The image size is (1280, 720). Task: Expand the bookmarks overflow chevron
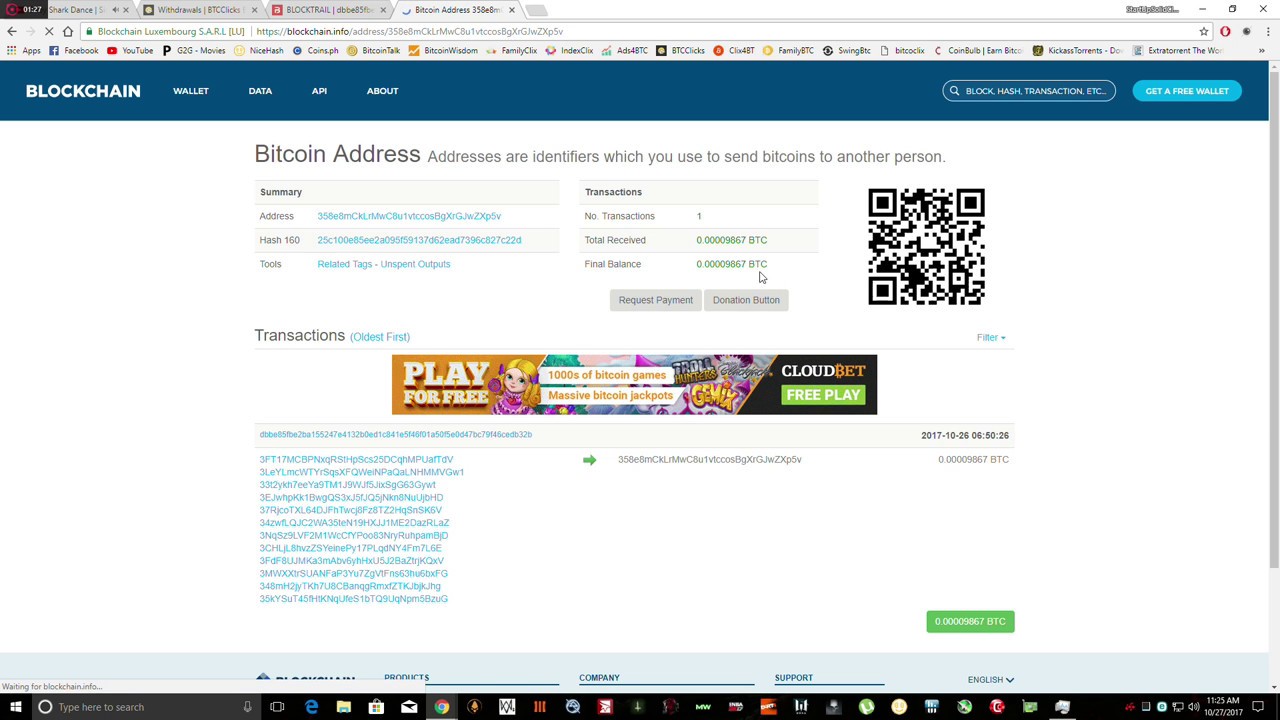[1262, 51]
